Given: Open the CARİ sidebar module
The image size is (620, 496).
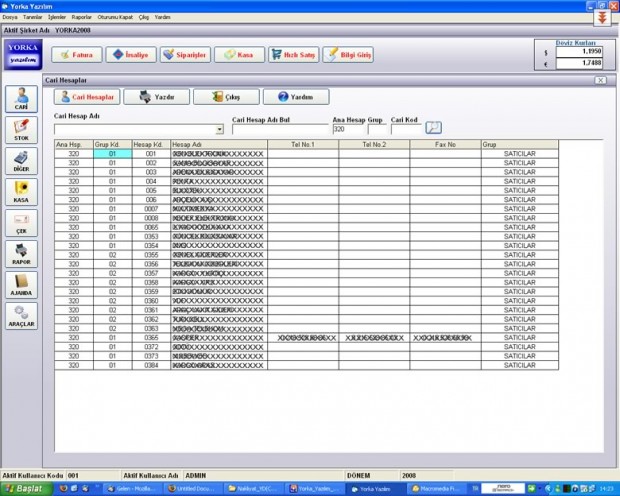Looking at the screenshot, I should 21,99.
